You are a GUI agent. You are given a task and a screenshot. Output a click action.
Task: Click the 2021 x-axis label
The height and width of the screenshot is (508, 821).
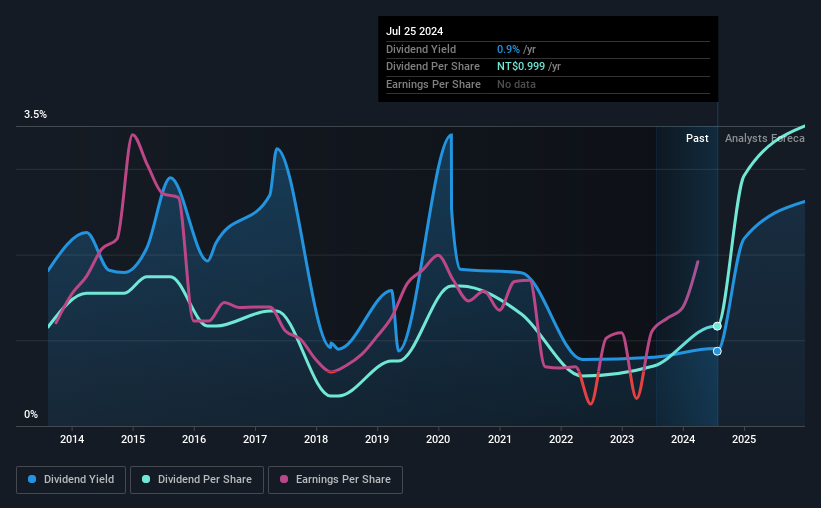[x=500, y=439]
